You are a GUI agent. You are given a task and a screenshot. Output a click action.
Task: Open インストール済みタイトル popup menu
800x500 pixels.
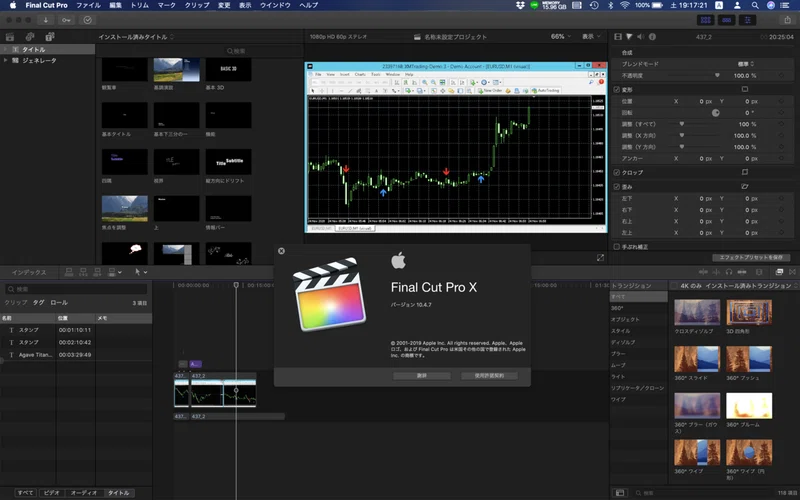pyautogui.click(x=136, y=37)
